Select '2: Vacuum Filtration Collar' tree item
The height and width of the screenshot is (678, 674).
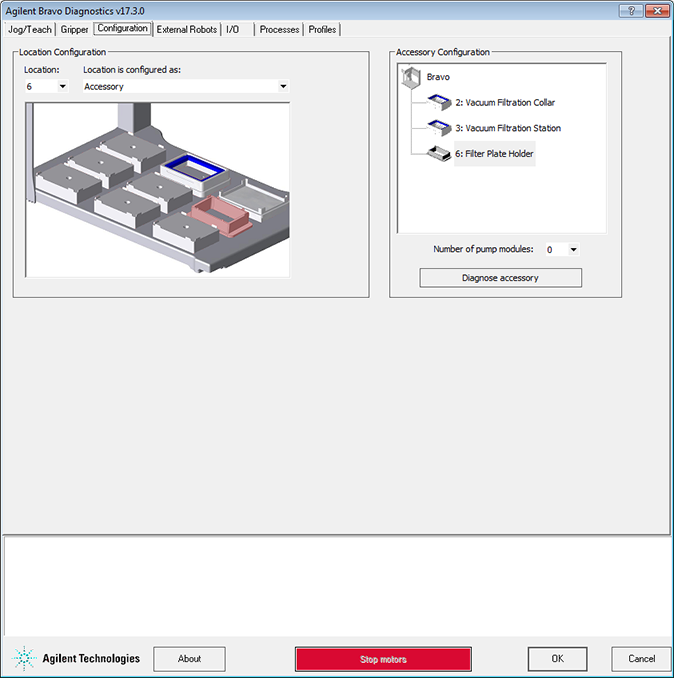505,102
